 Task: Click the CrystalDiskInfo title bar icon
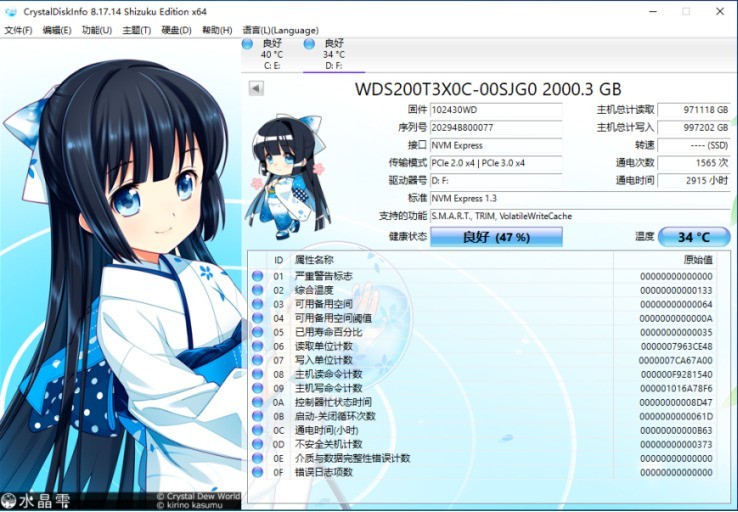tap(11, 12)
